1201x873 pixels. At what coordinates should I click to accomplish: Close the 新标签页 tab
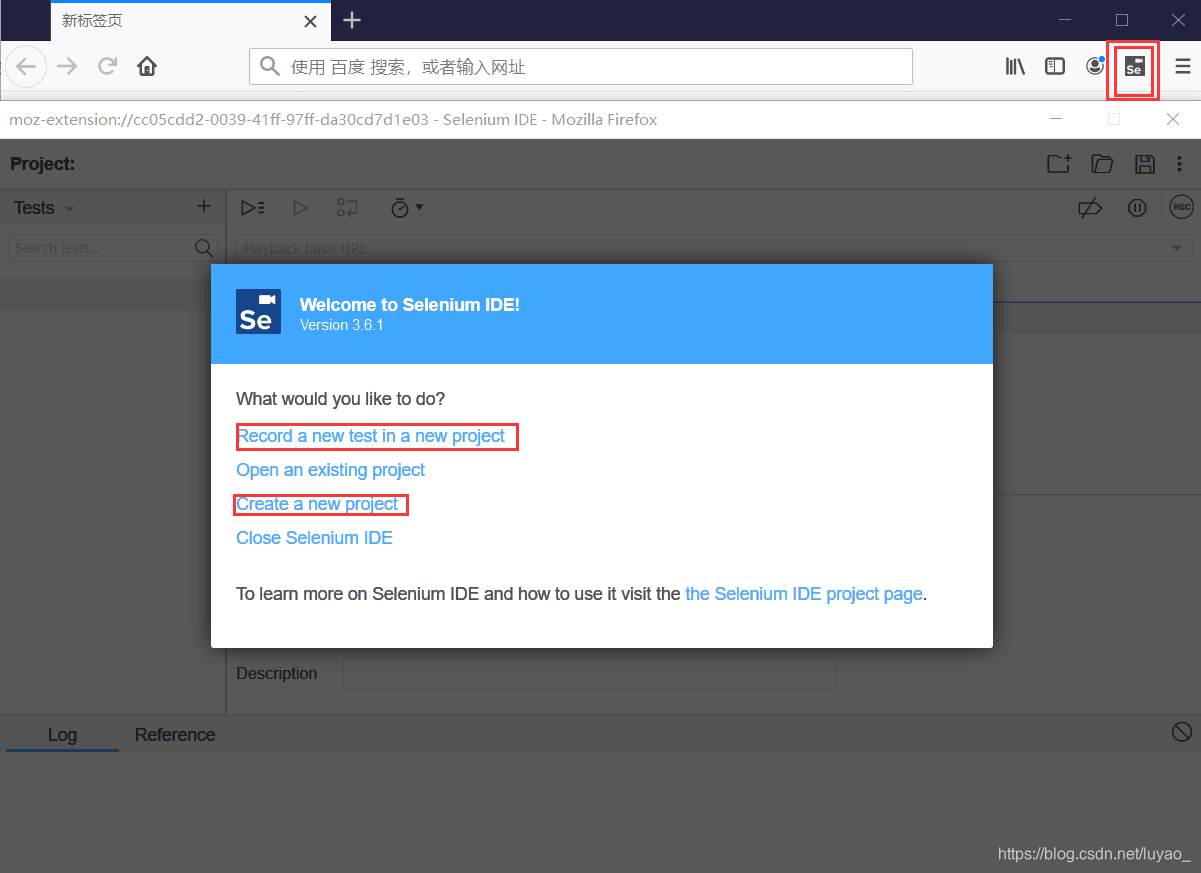[311, 21]
